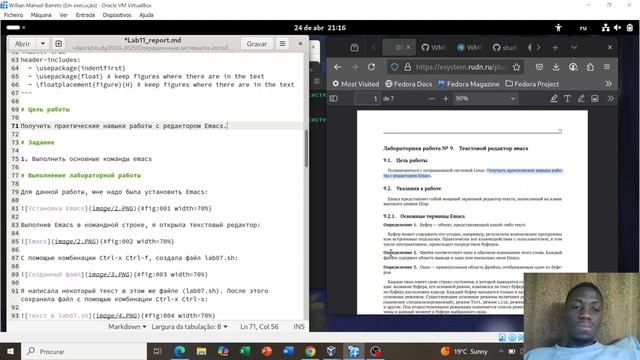Screen dimensions: 640x360
Task: Save the page to Pocket
Action: point(539,67)
